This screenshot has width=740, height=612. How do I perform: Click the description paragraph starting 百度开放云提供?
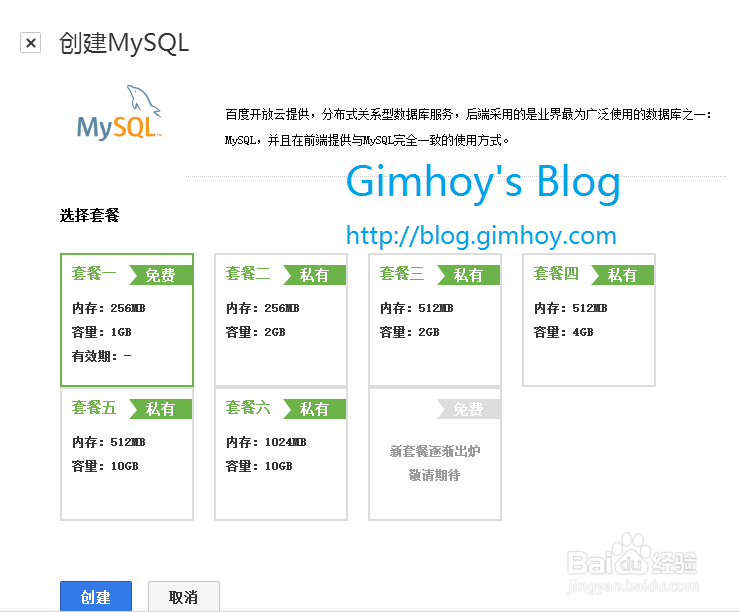(x=468, y=127)
